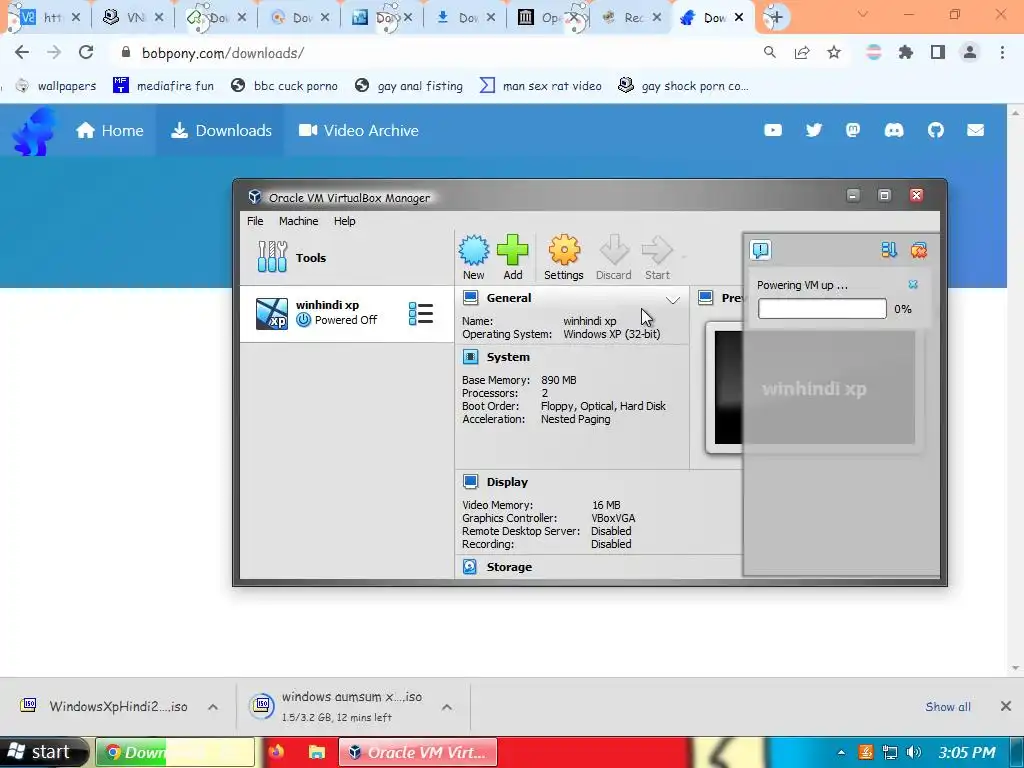Open the Downloads page link

[x=221, y=131]
